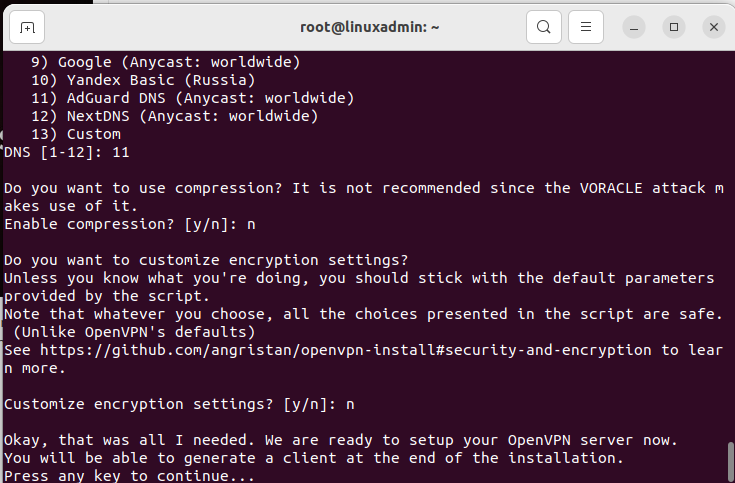735x483 pixels.
Task: Click the root@linuxadmin window title
Action: point(369,27)
